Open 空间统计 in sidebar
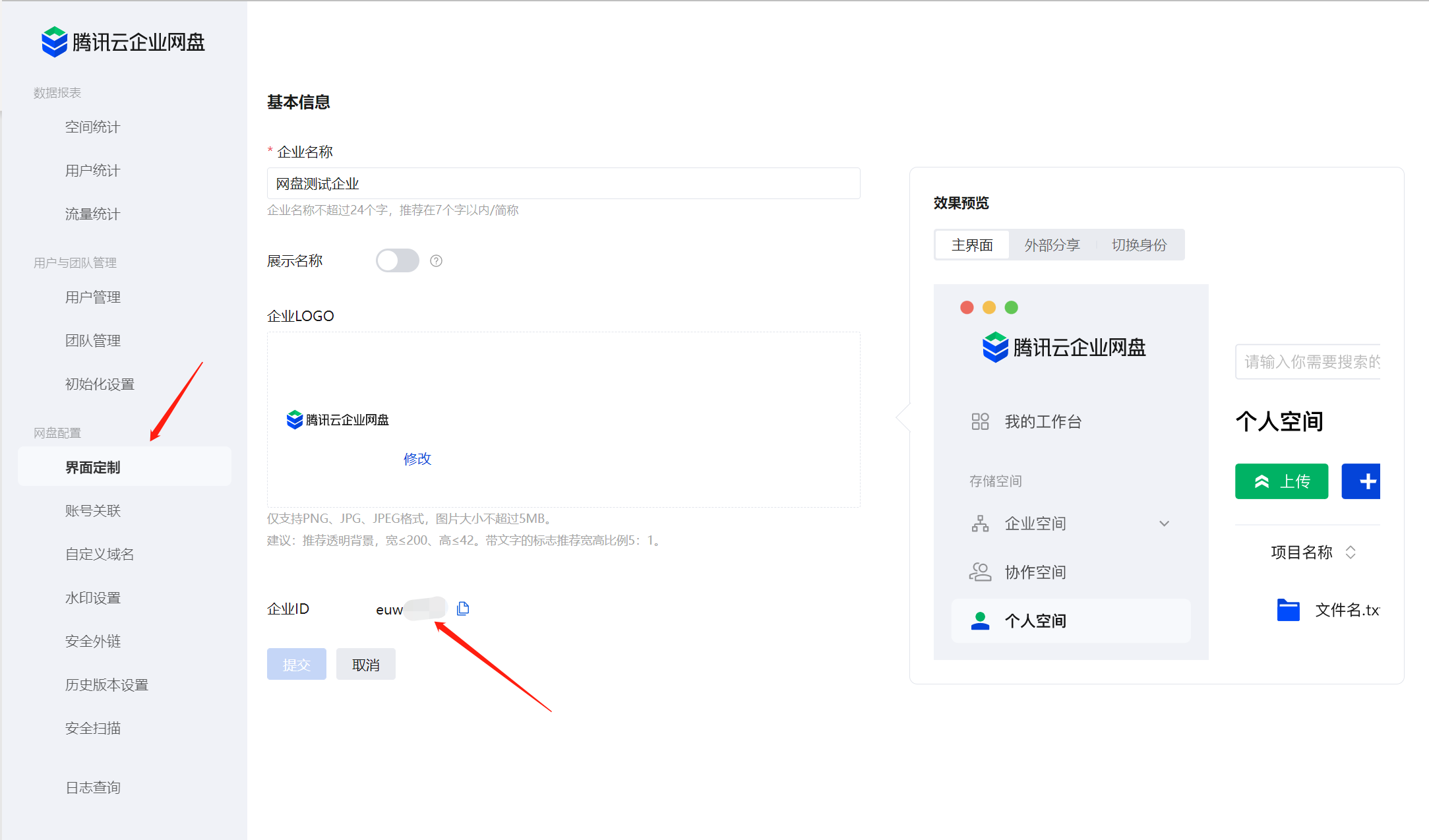The image size is (1429, 840). pos(92,127)
